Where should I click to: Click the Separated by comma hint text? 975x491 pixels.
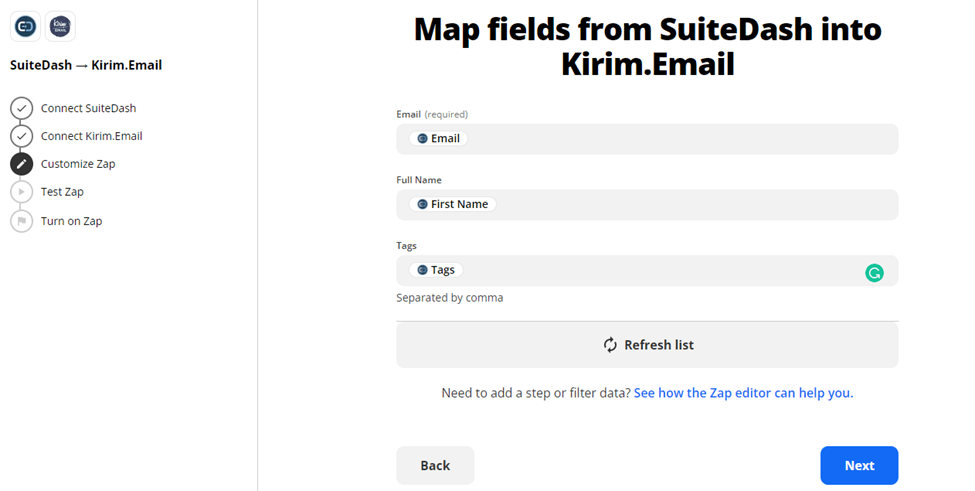(x=450, y=298)
